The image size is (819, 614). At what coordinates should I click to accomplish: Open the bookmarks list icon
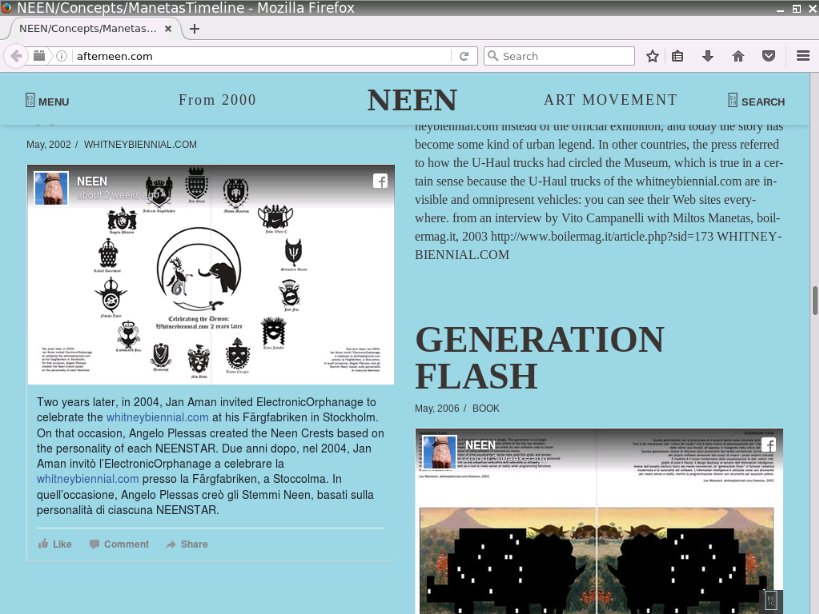tap(677, 56)
